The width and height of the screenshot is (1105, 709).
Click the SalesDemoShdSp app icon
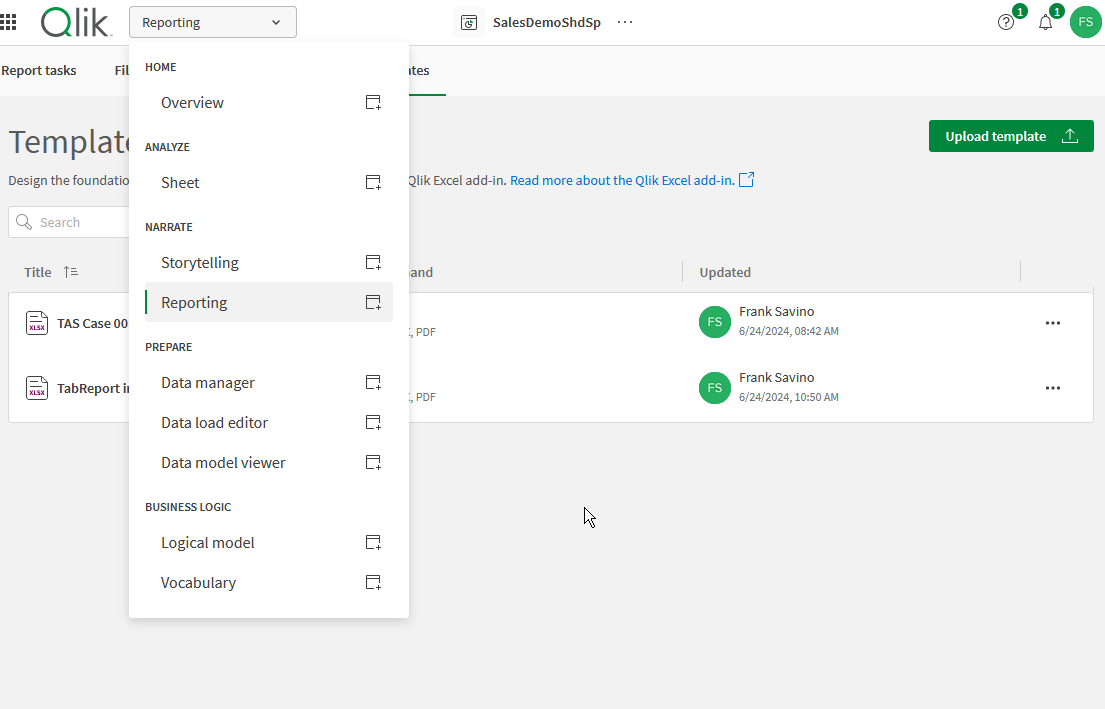pos(468,22)
